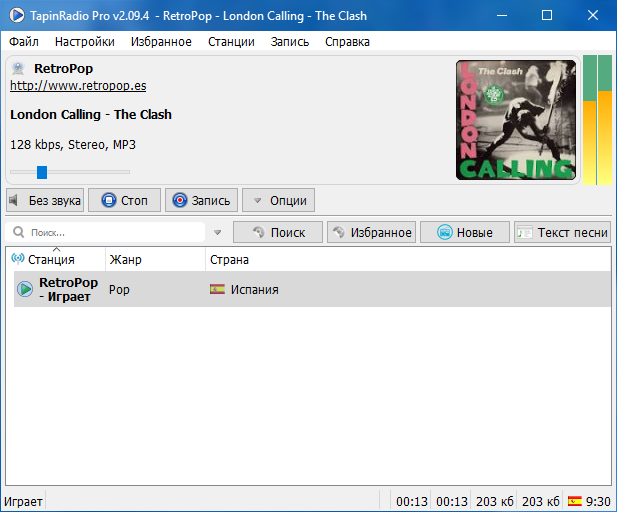Open the Настройки menu
This screenshot has width=617, height=512.
[85, 42]
